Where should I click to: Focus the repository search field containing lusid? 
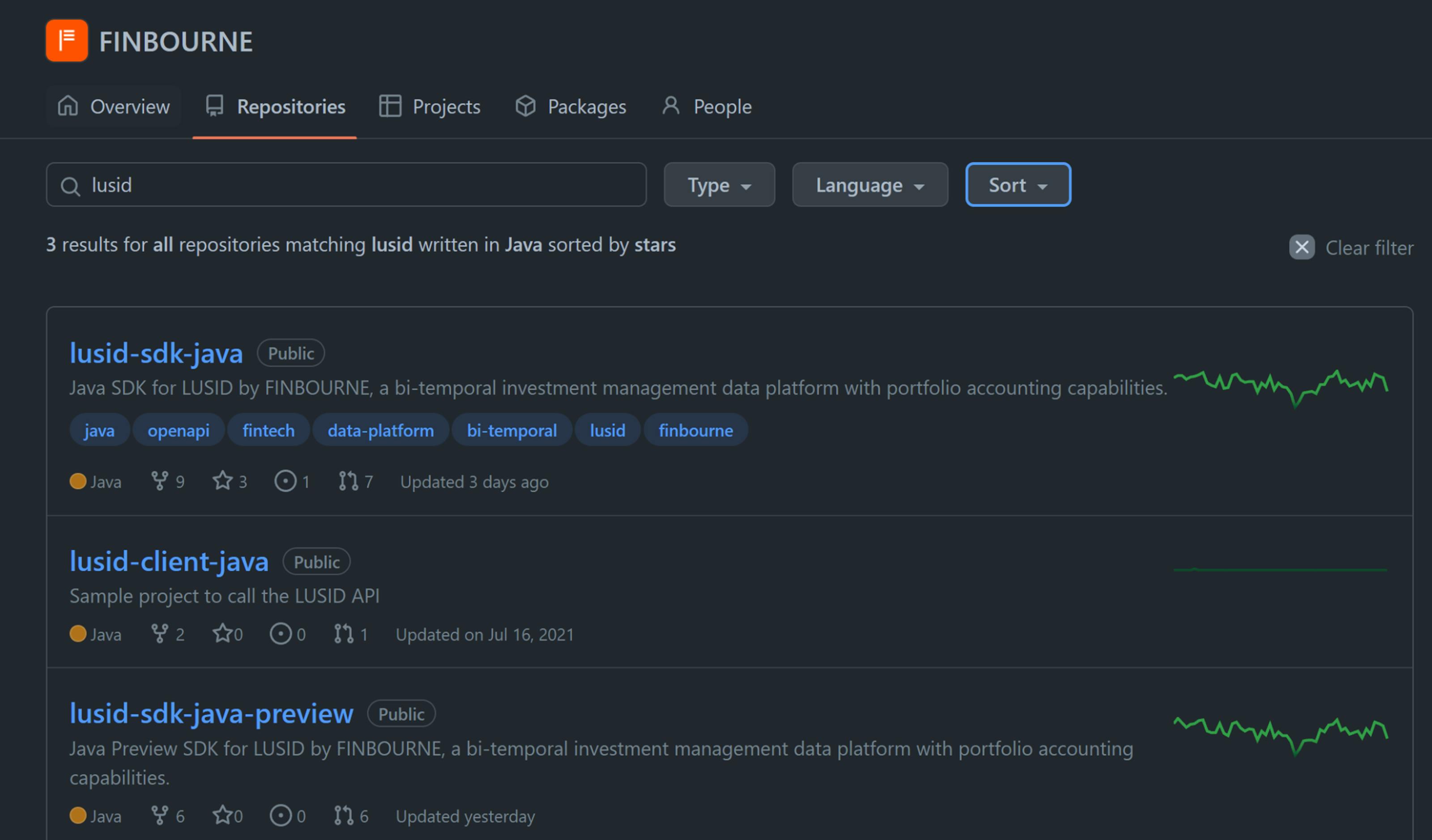coord(346,185)
